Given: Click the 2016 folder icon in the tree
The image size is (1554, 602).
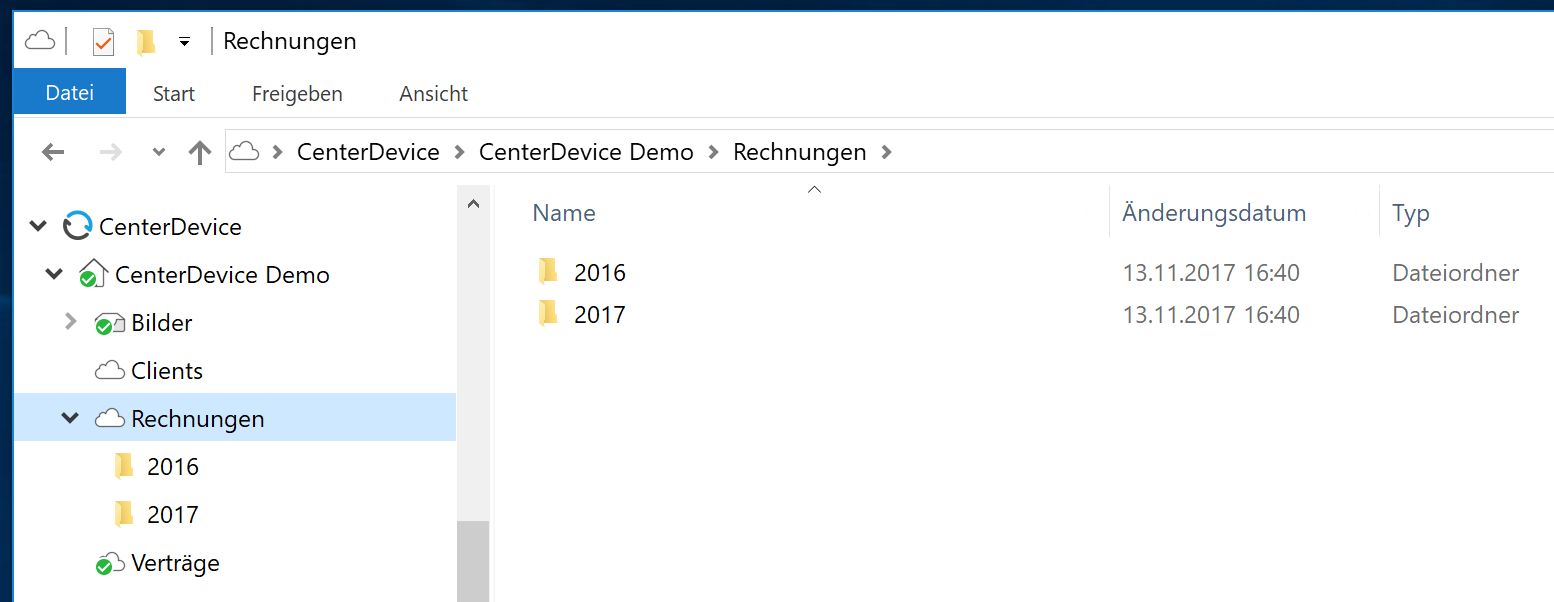Looking at the screenshot, I should (124, 466).
